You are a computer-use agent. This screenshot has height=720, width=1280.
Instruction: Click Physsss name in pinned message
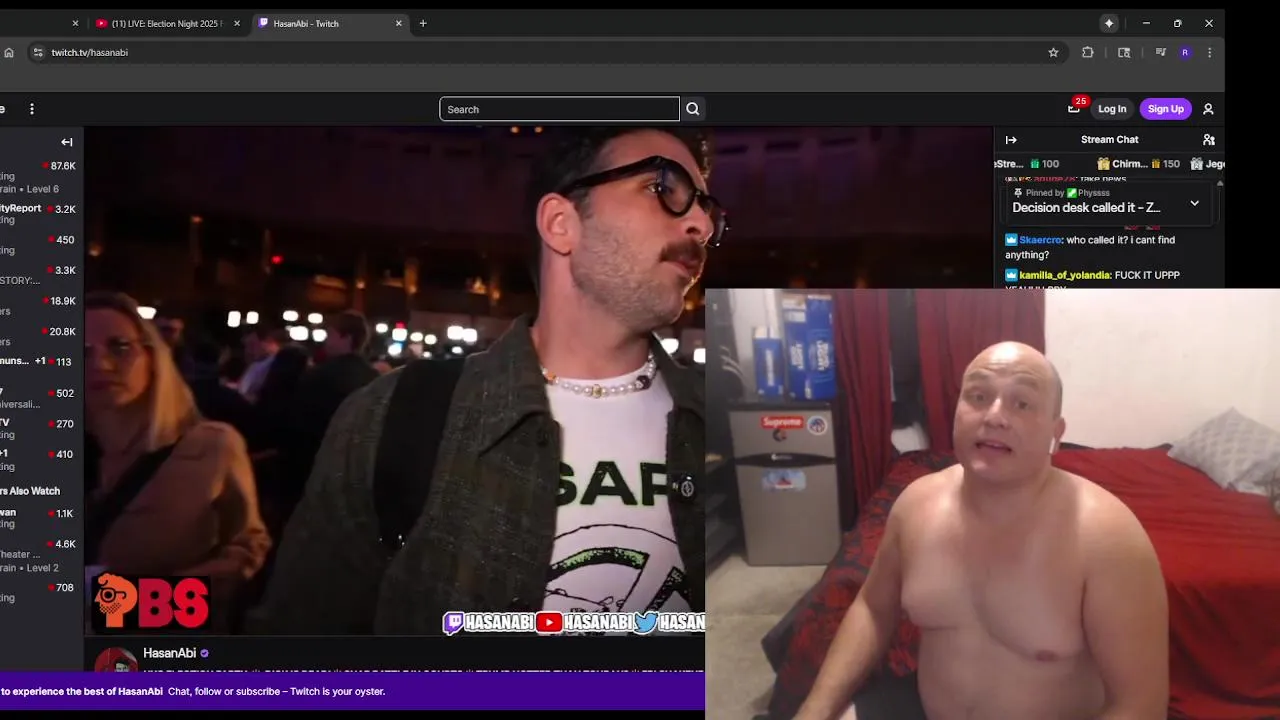click(x=1094, y=193)
